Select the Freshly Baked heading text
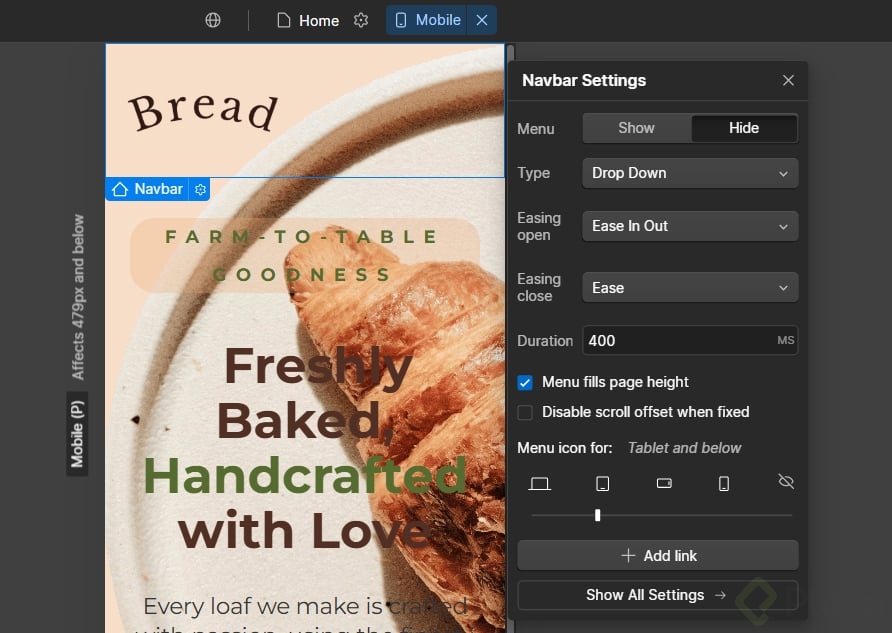This screenshot has height=633, width=892. coord(306,449)
